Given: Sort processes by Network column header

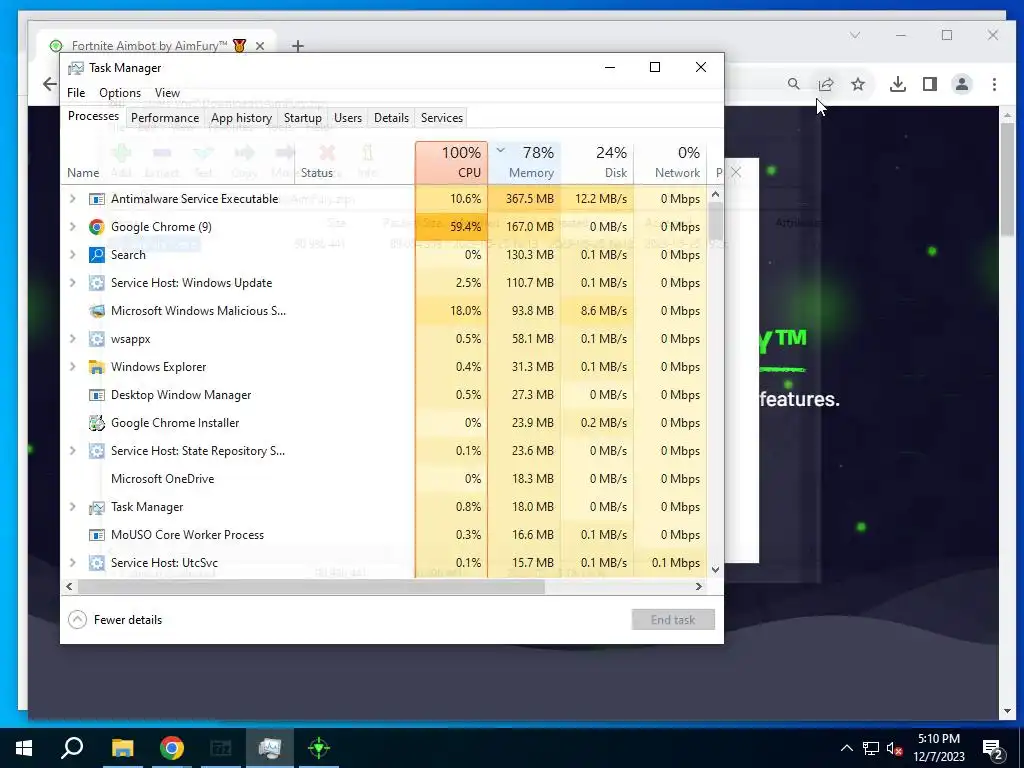Looking at the screenshot, I should [670, 162].
